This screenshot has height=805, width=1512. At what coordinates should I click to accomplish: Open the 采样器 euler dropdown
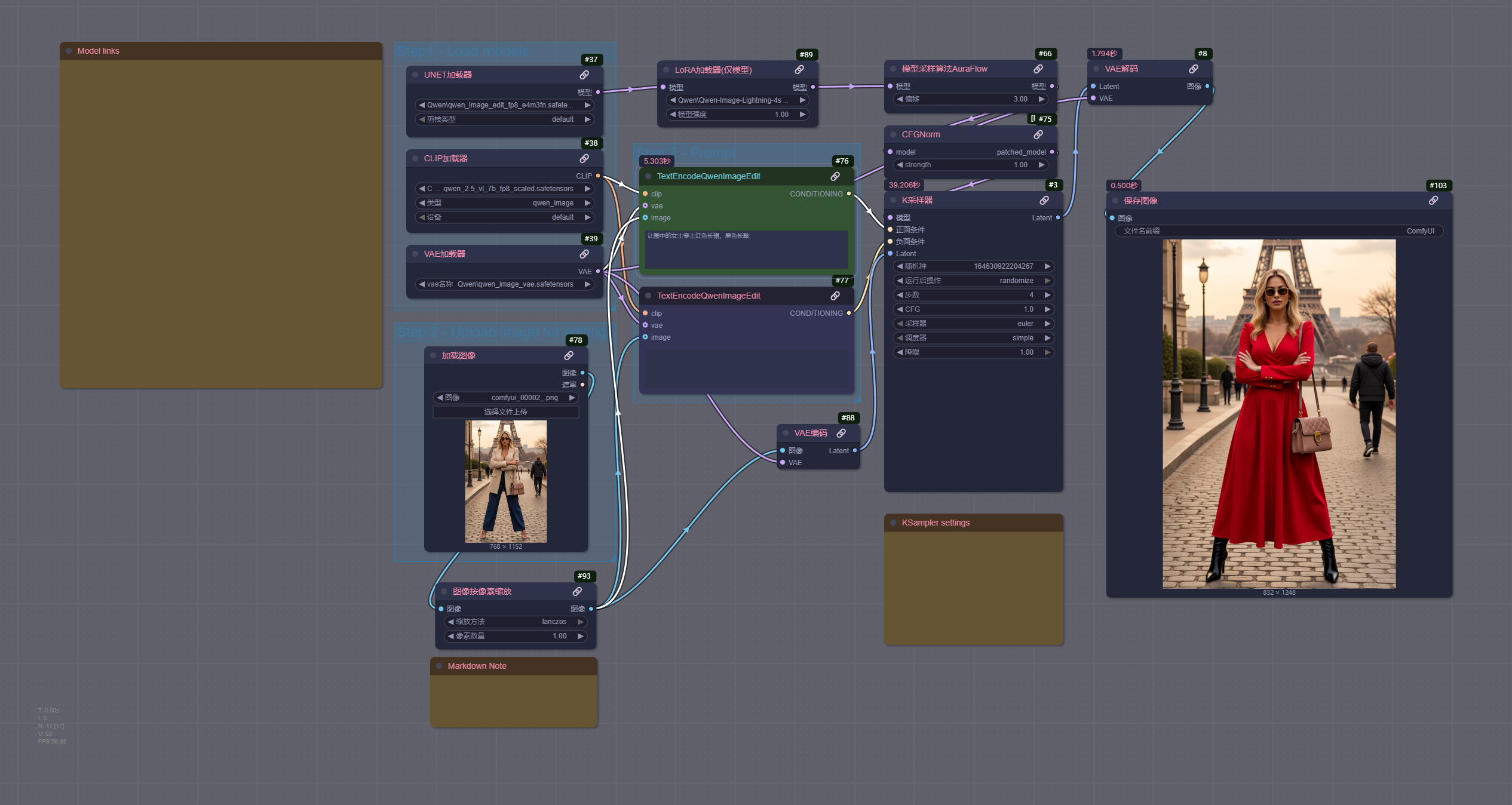tap(974, 324)
